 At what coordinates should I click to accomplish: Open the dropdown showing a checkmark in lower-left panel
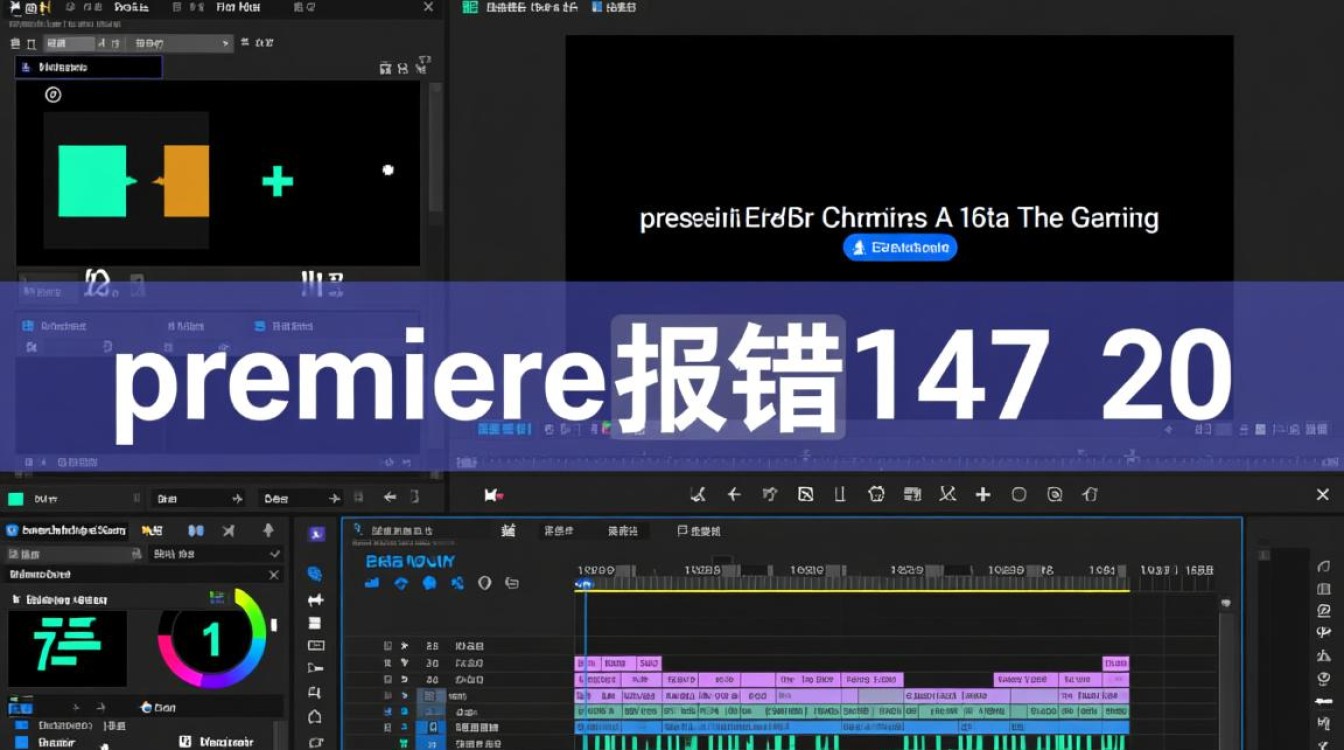tap(215, 553)
